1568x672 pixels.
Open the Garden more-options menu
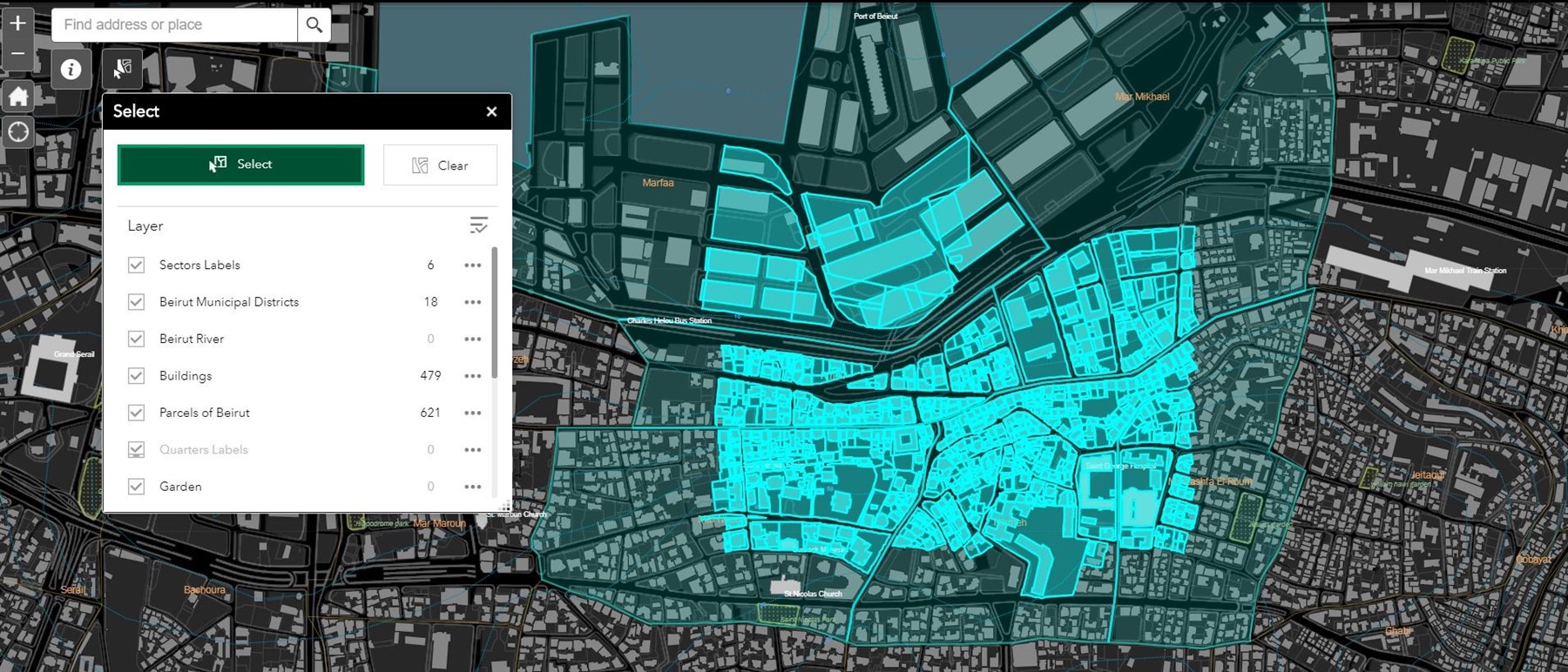point(473,487)
